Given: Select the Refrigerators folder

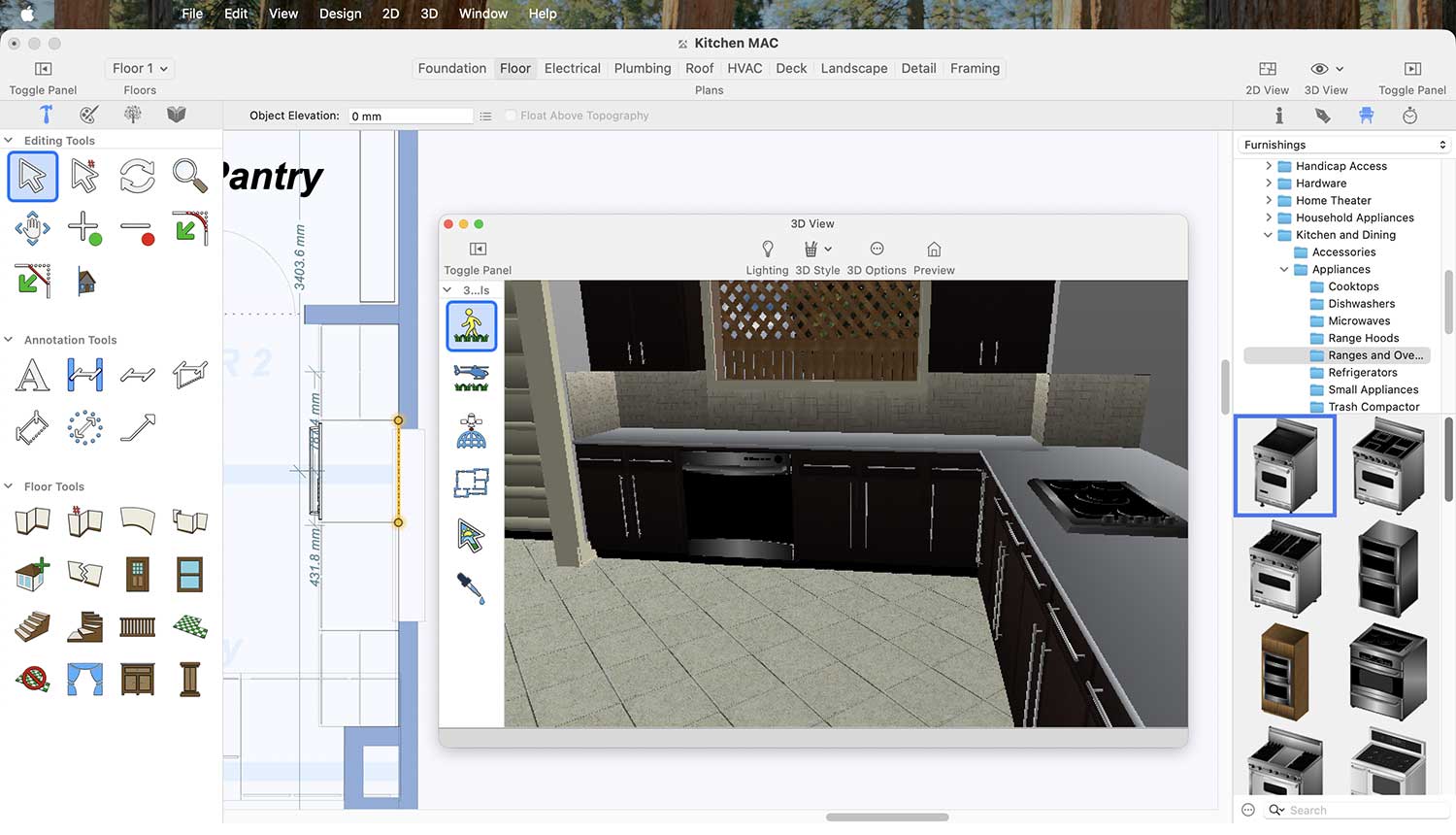Looking at the screenshot, I should 1362,373.
